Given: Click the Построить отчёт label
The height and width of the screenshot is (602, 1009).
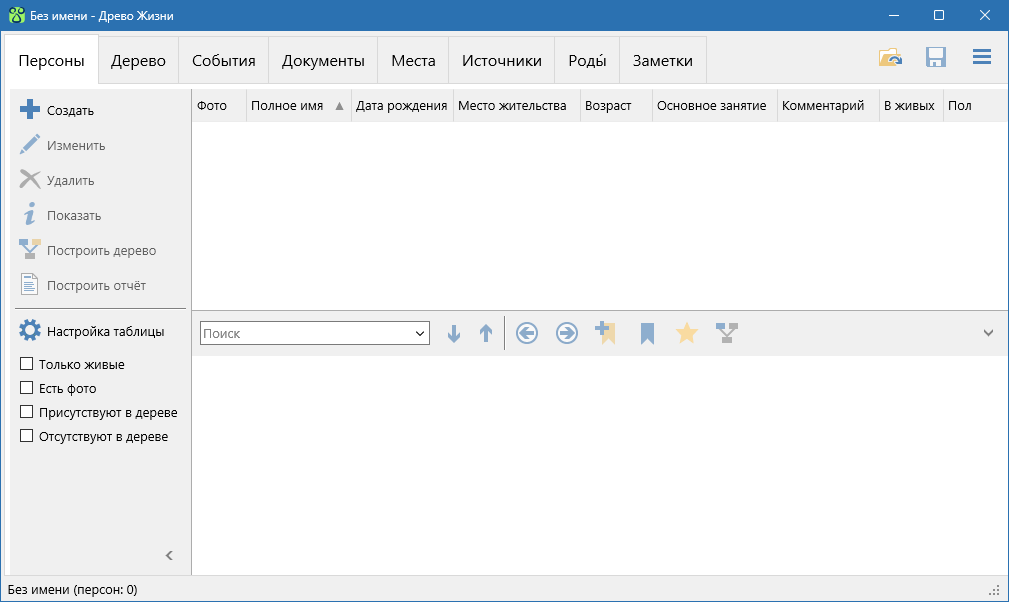Looking at the screenshot, I should tap(97, 285).
